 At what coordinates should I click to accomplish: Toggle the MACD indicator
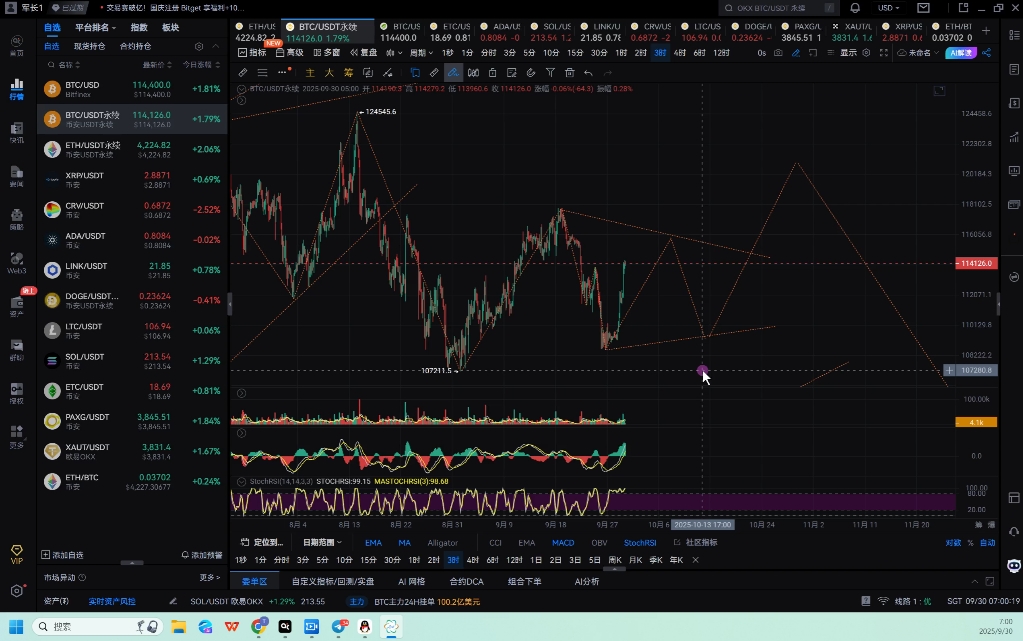tap(563, 543)
